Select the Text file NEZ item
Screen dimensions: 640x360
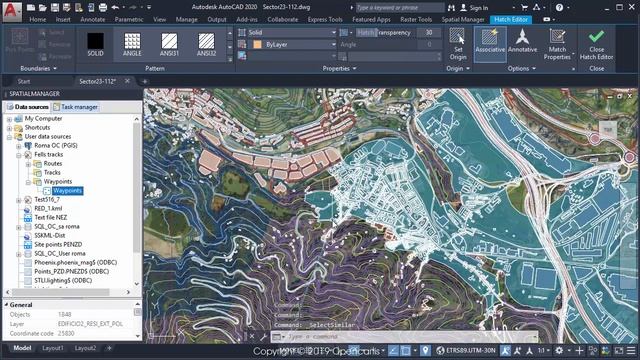[x=50, y=217]
